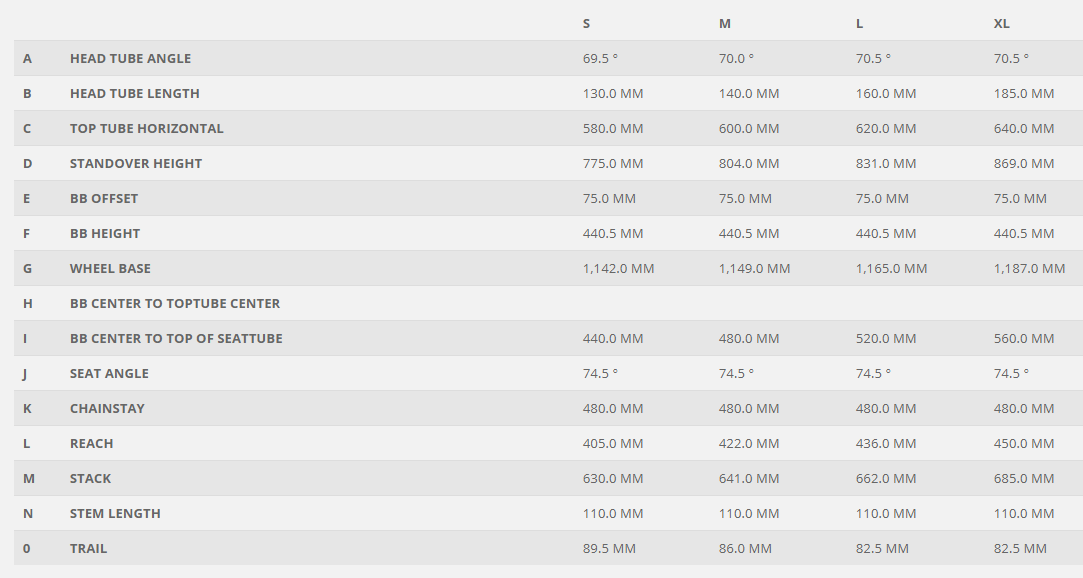Click BB CENTER TO TOPTUBE CENTER label
The width and height of the screenshot is (1083, 578).
(x=175, y=303)
